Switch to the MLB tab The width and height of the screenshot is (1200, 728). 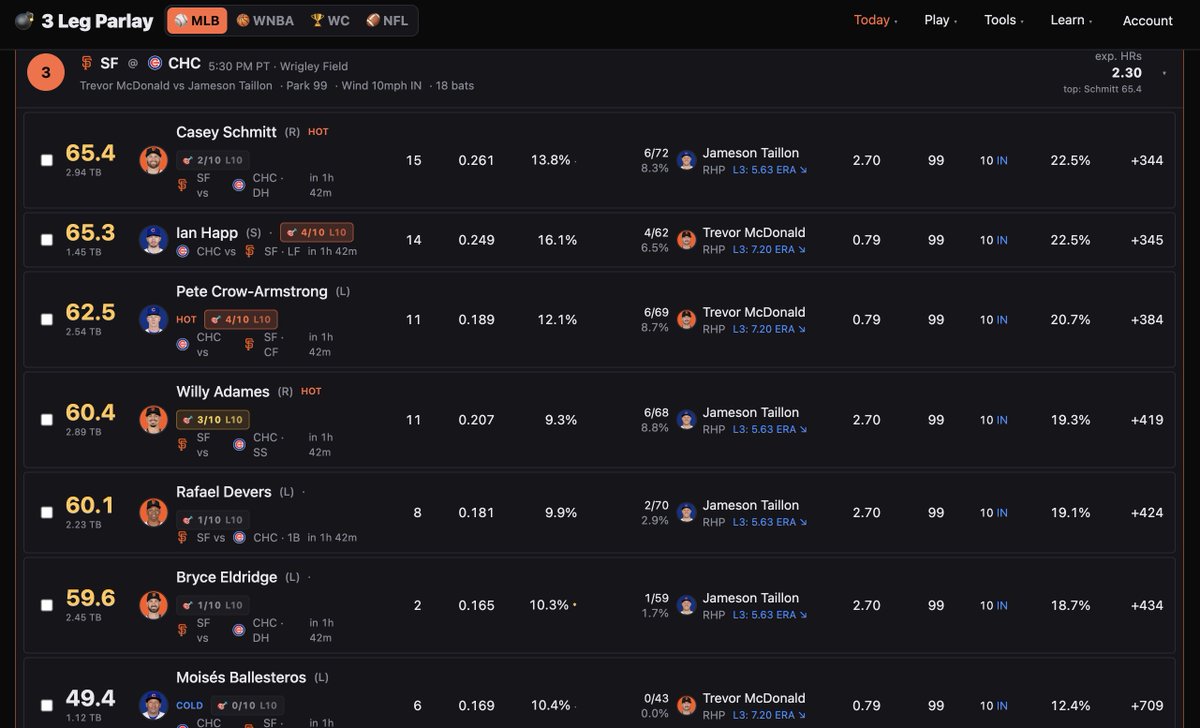pos(197,20)
